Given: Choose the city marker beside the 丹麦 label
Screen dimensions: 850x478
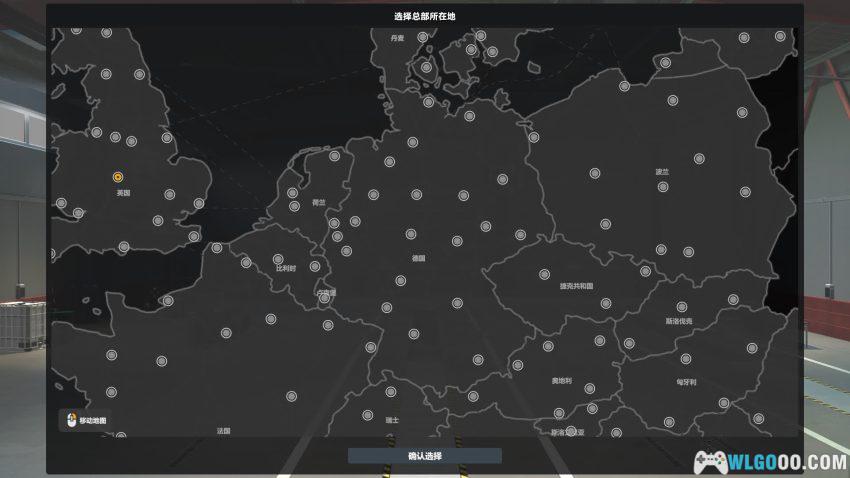Looking at the screenshot, I should pos(422,37).
